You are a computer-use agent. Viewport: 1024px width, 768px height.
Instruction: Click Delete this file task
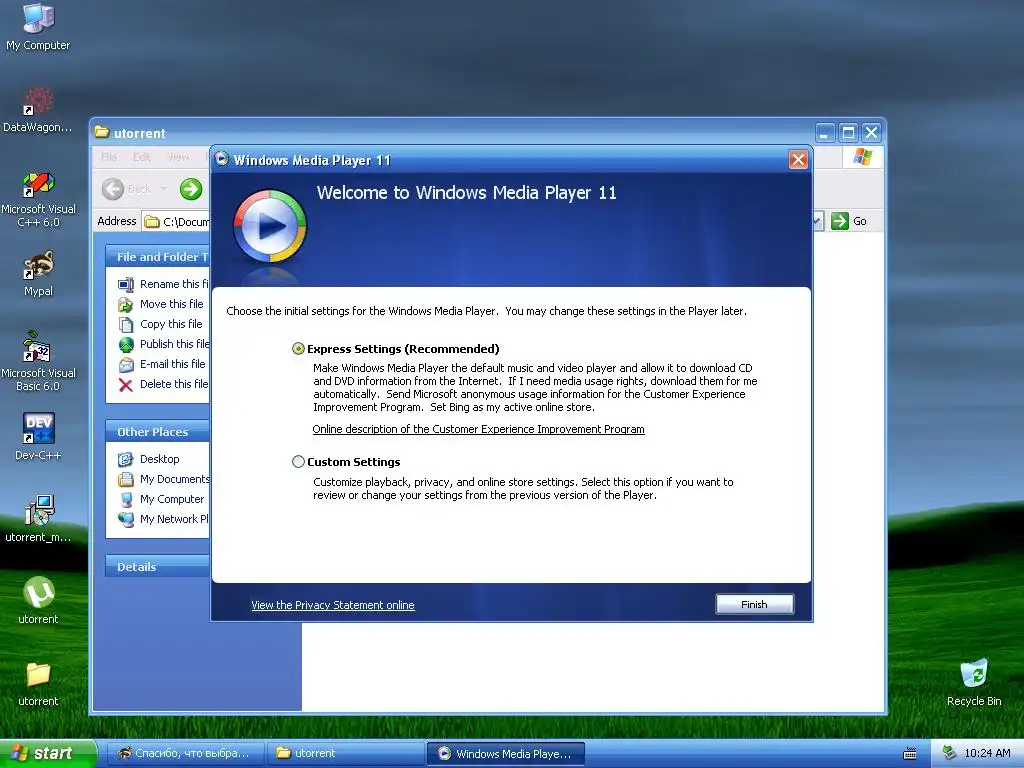coord(163,384)
